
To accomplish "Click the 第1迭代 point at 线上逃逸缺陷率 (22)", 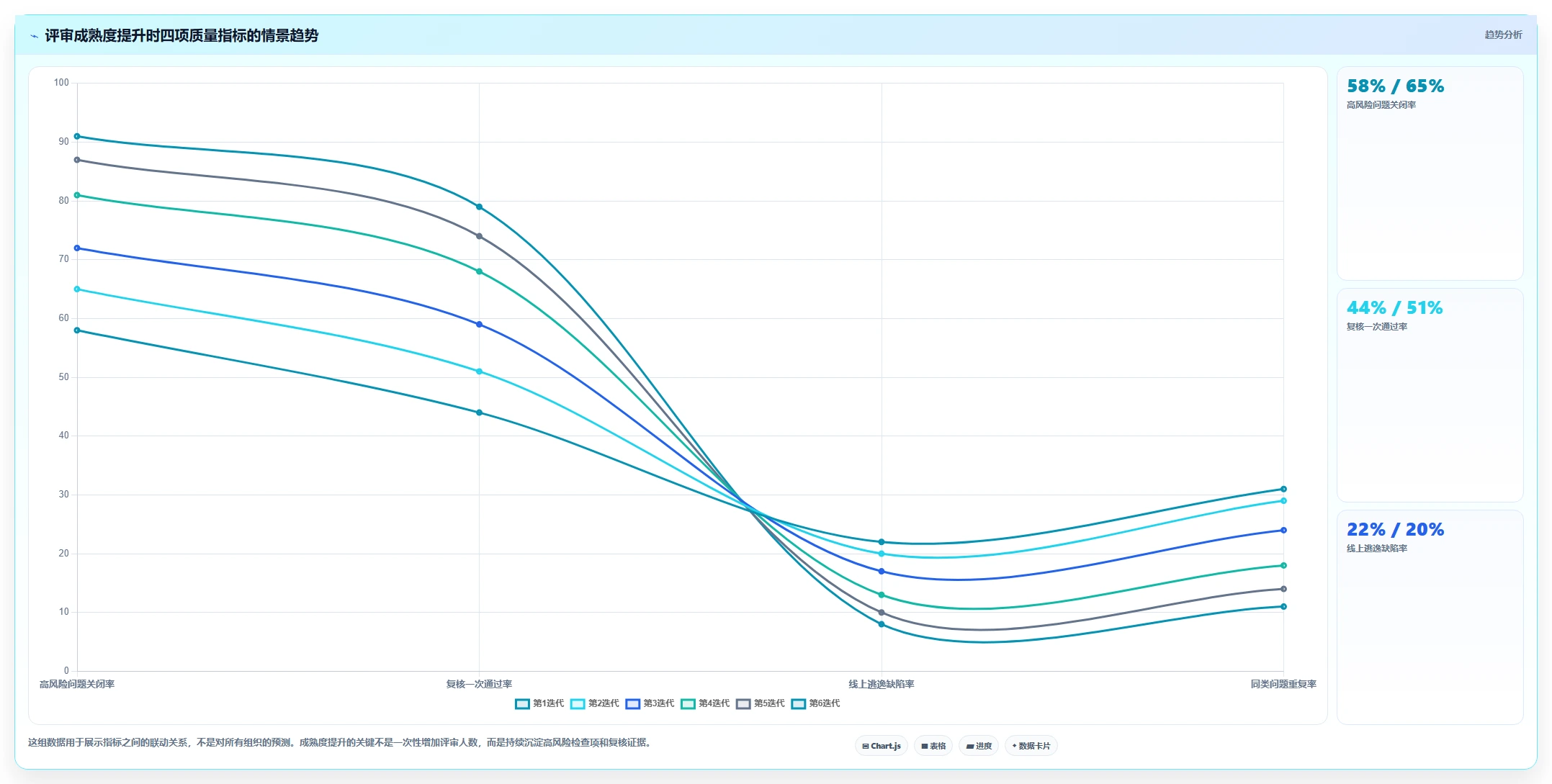I will coord(882,542).
